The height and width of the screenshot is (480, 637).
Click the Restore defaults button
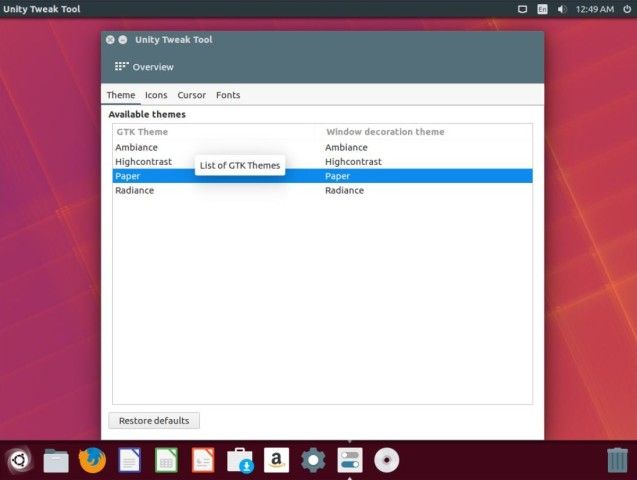pos(154,421)
